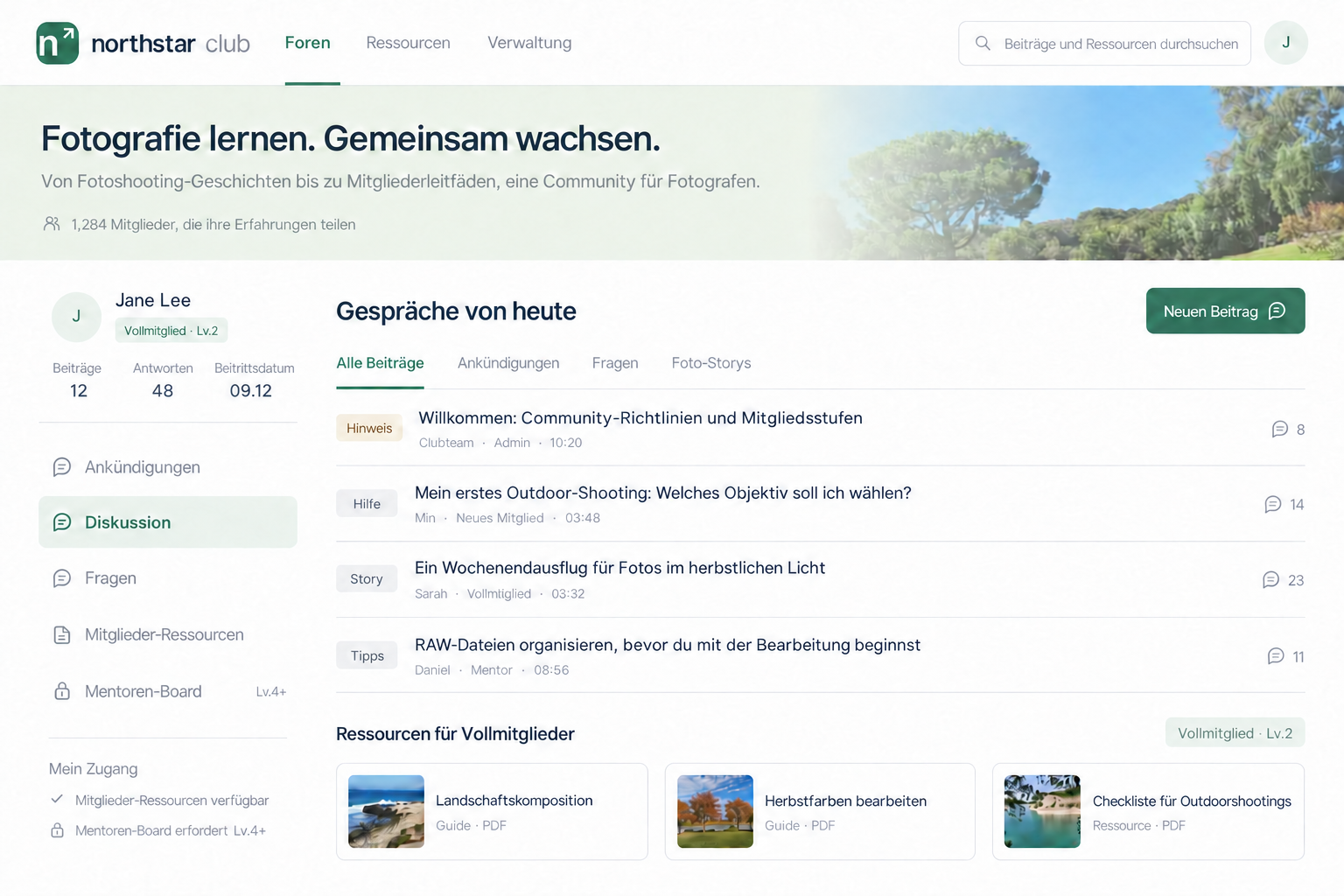This screenshot has width=1344, height=896.
Task: Select the Alle Beiträge tab
Action: [x=380, y=363]
